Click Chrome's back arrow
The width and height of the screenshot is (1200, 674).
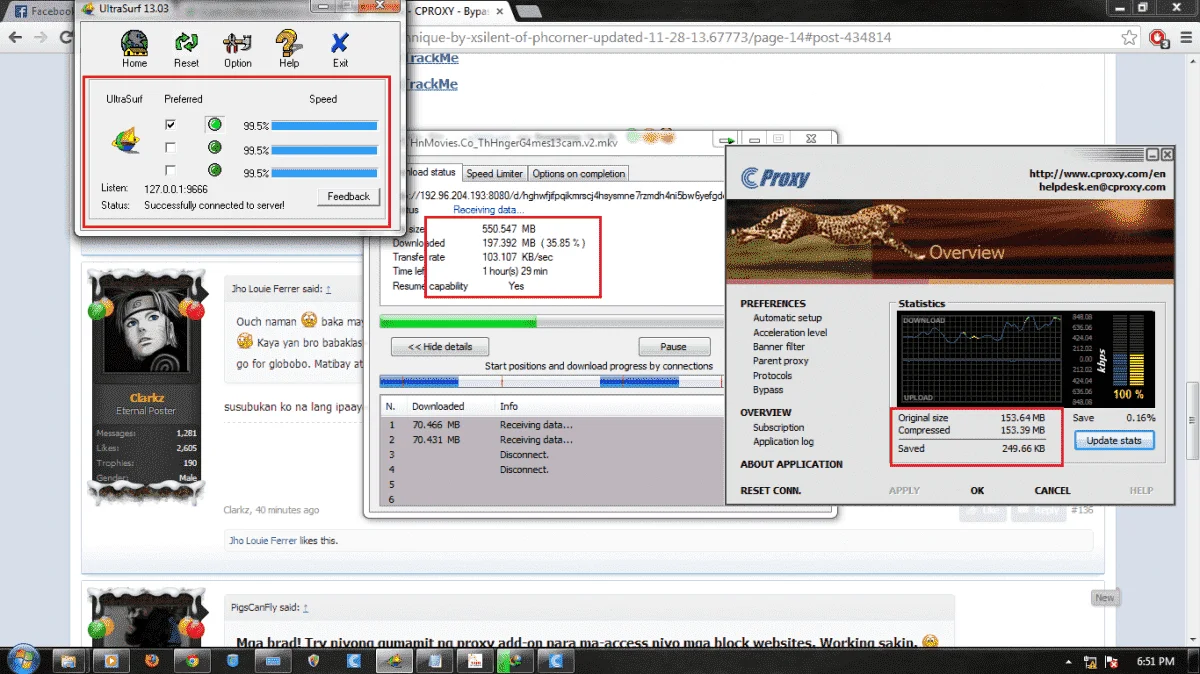point(14,37)
